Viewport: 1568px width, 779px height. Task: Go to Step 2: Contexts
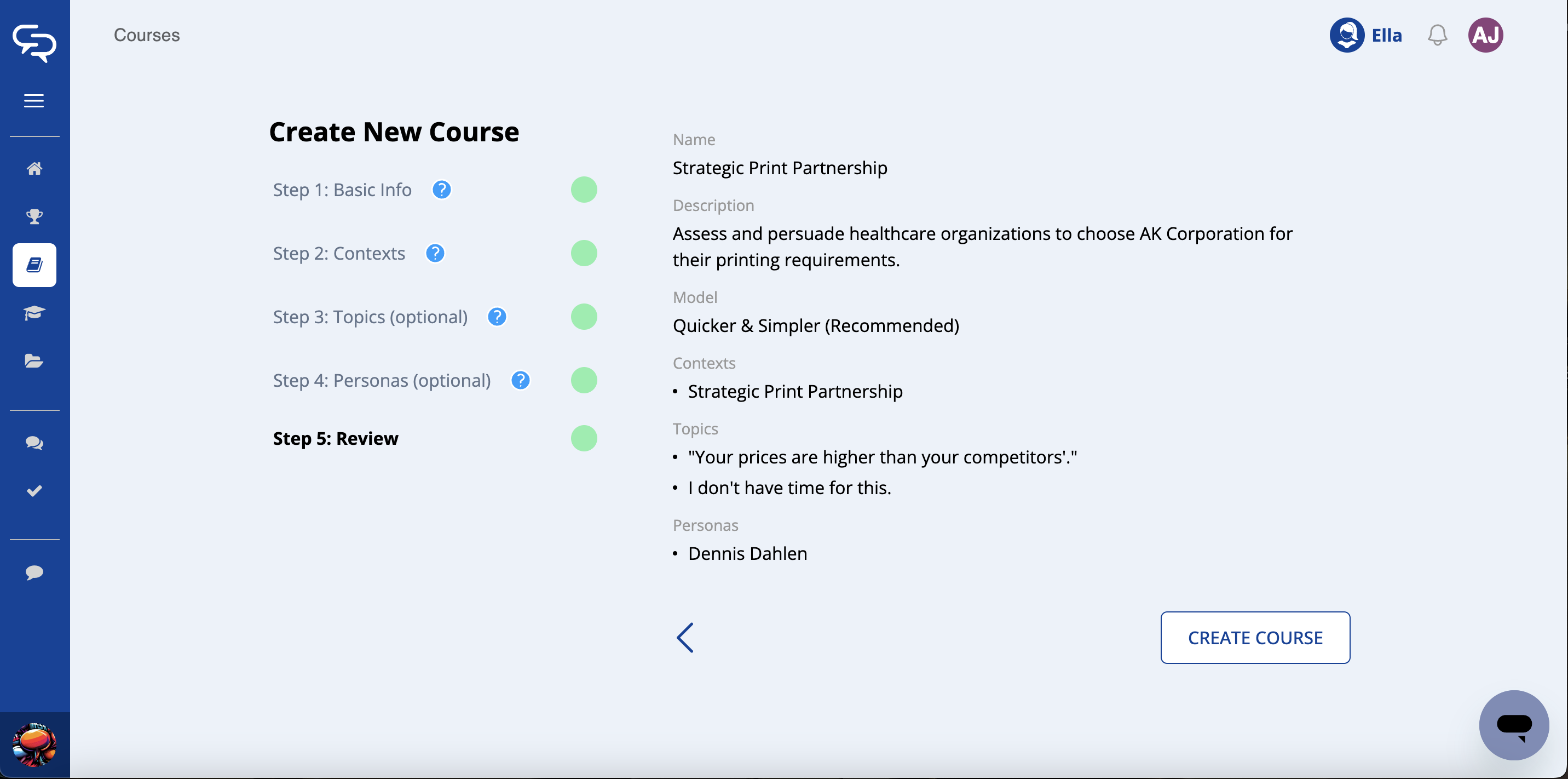(338, 254)
